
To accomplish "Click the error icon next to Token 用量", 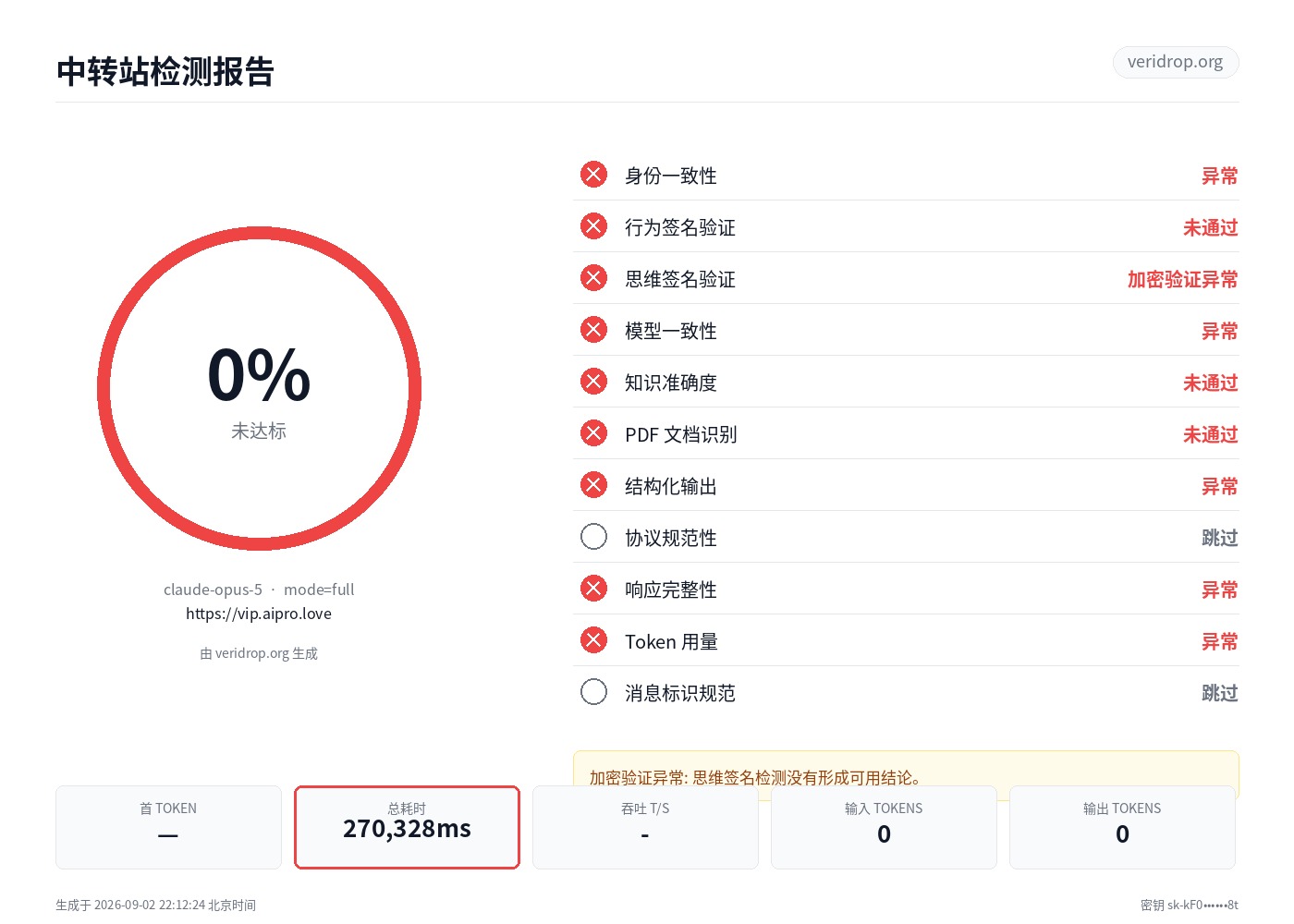I will (x=593, y=640).
